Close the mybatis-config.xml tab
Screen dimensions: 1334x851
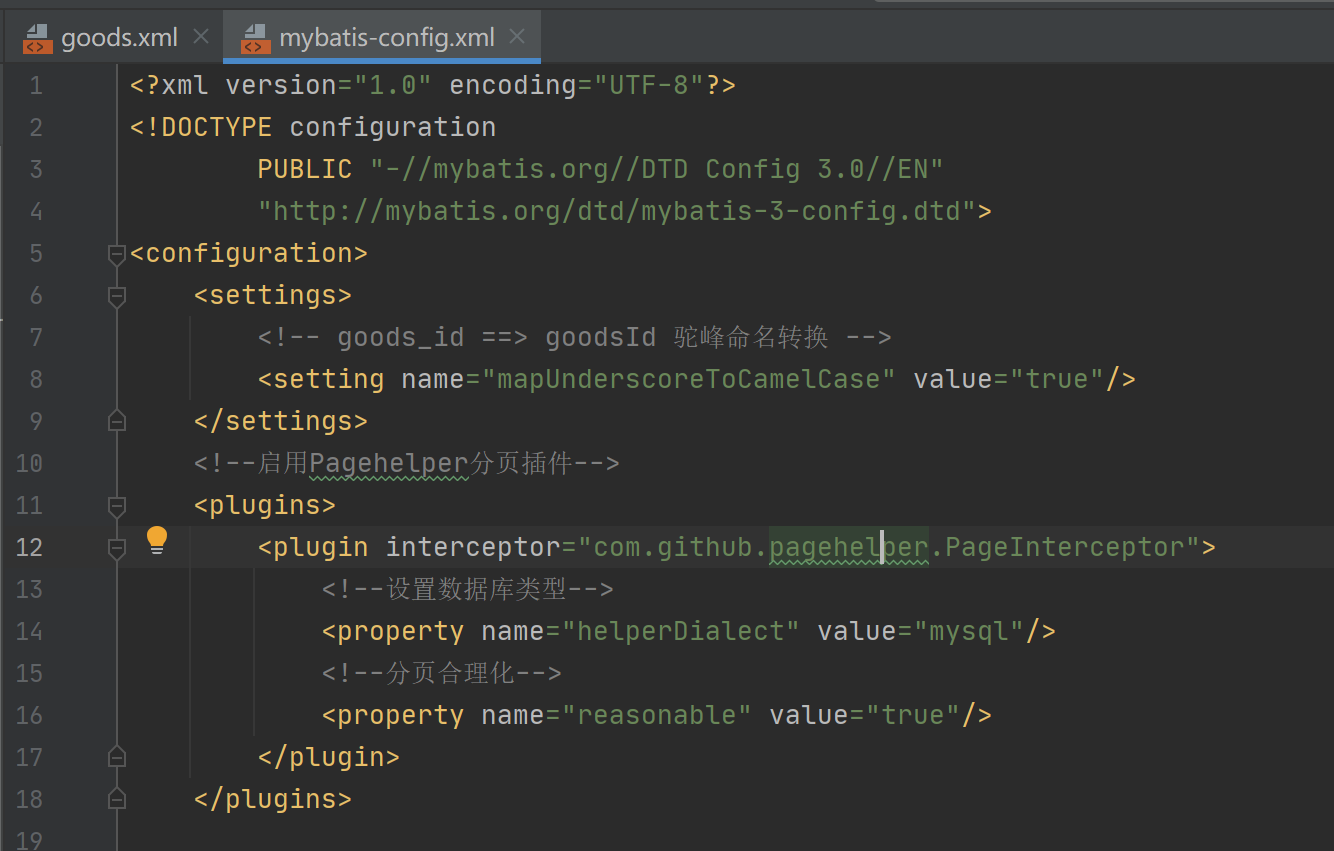coord(517,37)
